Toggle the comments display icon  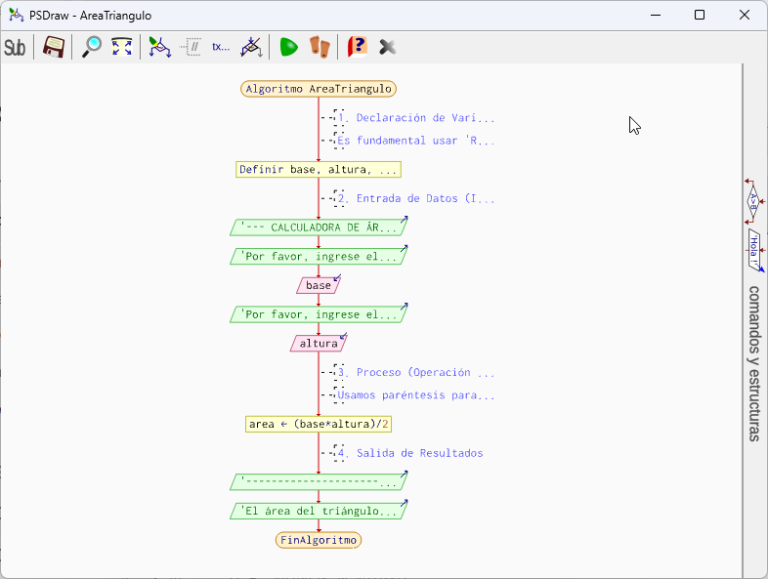coord(191,47)
